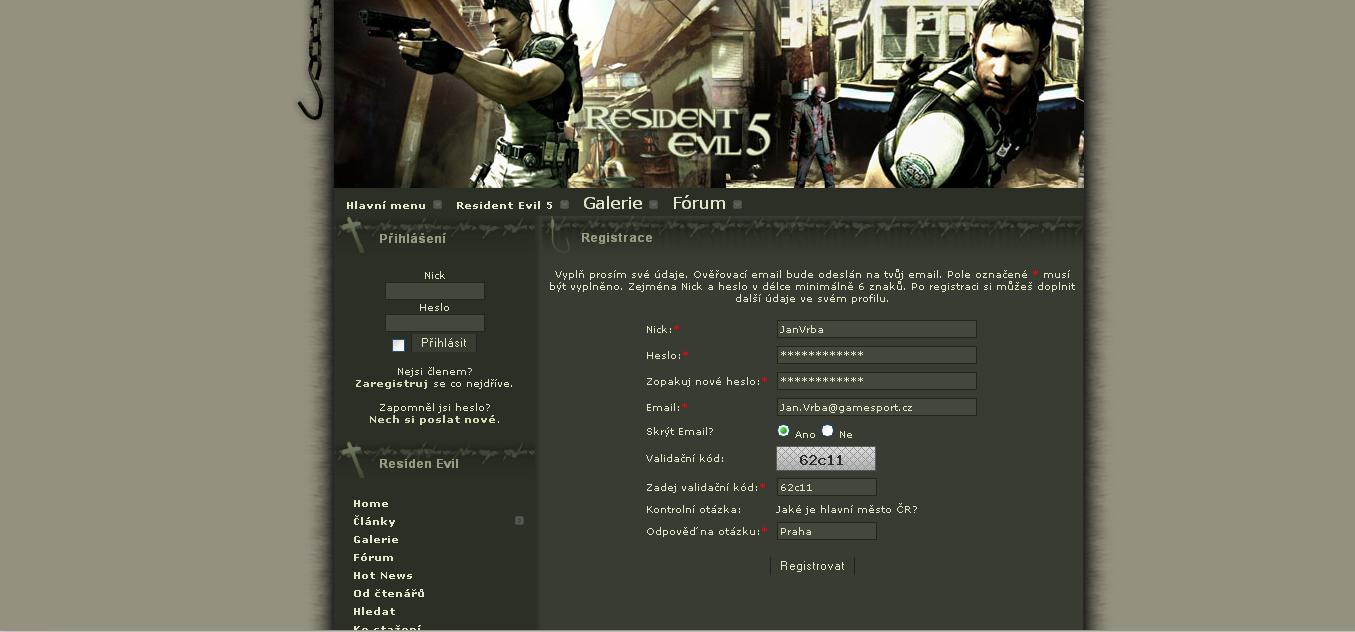The width and height of the screenshot is (1355, 632).
Task: Click the Přihlásit login button
Action: click(x=444, y=343)
